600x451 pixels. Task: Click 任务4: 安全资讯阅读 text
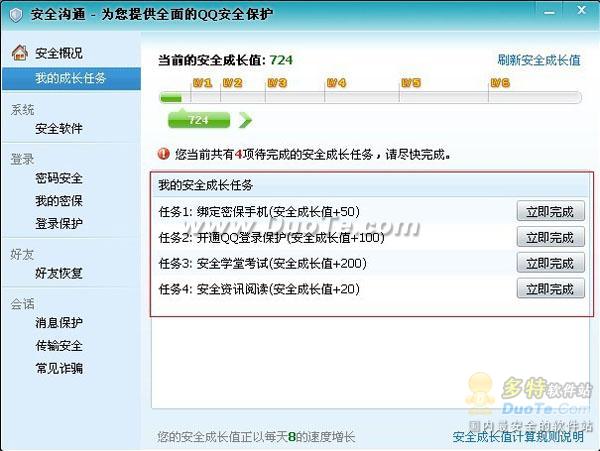point(259,289)
